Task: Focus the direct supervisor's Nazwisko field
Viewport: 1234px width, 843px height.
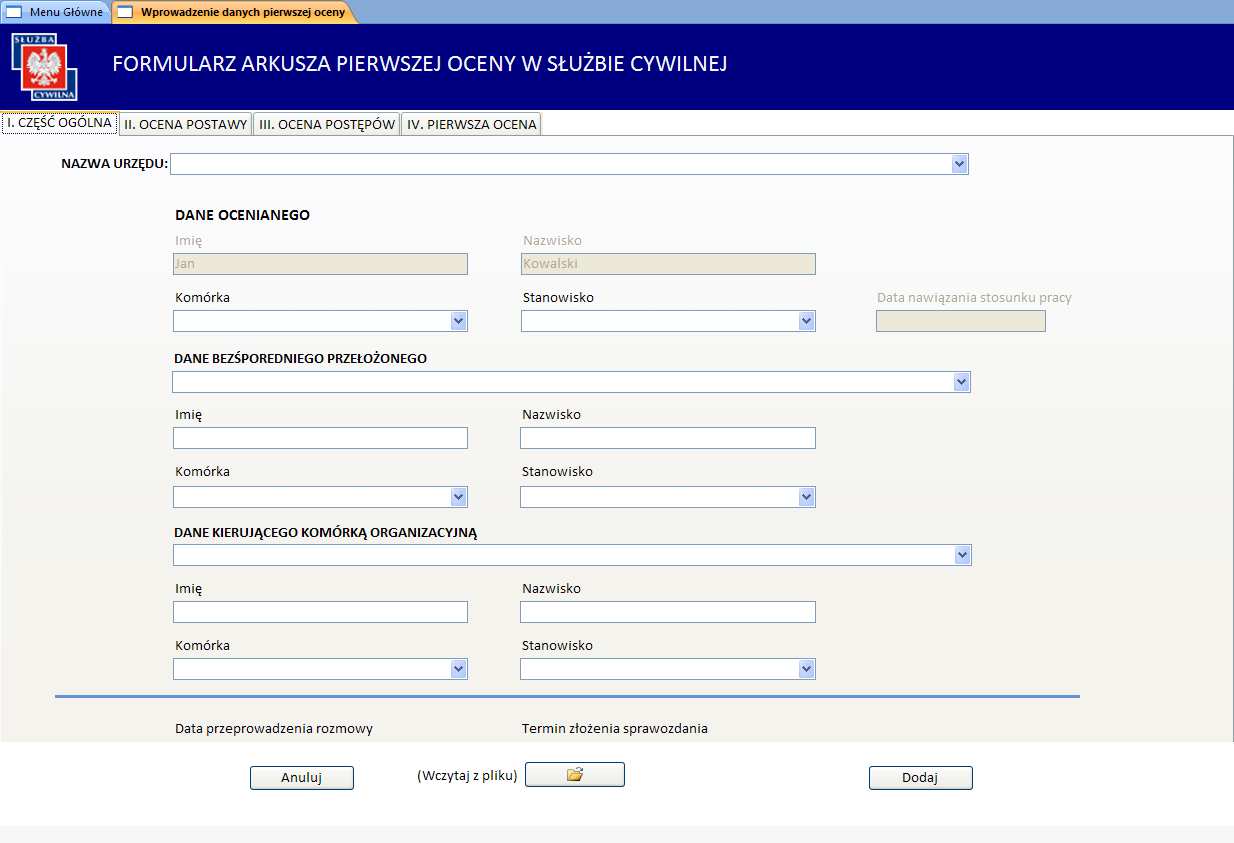Action: [x=668, y=438]
